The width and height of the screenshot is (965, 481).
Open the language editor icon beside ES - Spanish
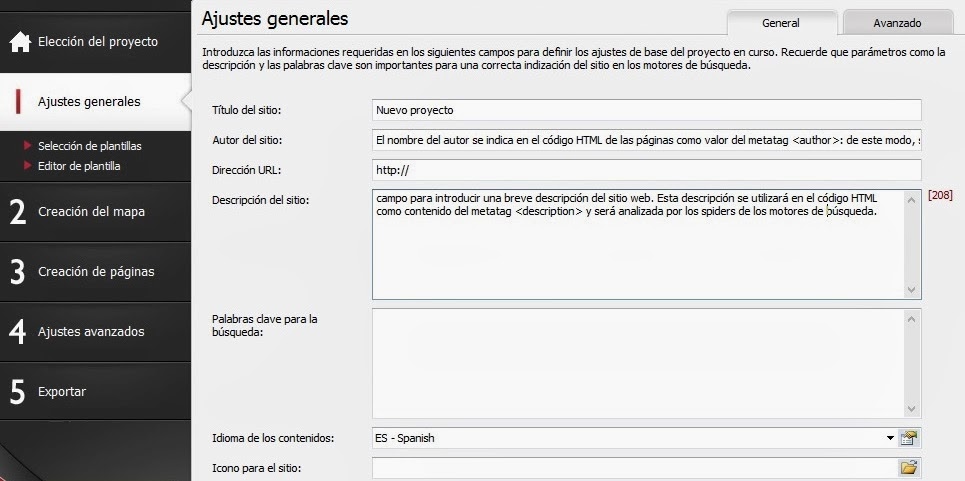point(909,438)
